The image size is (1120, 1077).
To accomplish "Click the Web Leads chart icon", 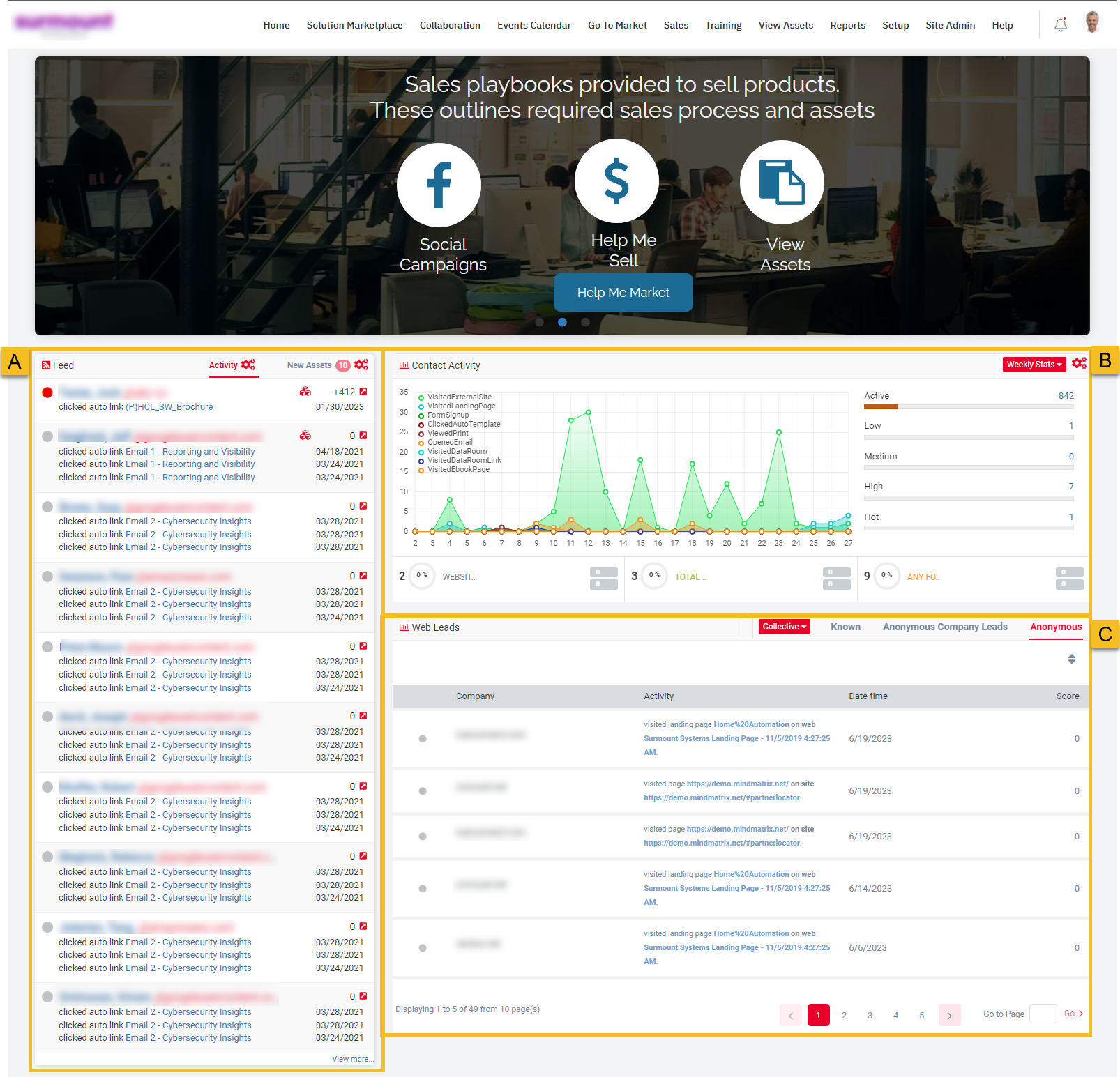I will (x=404, y=627).
